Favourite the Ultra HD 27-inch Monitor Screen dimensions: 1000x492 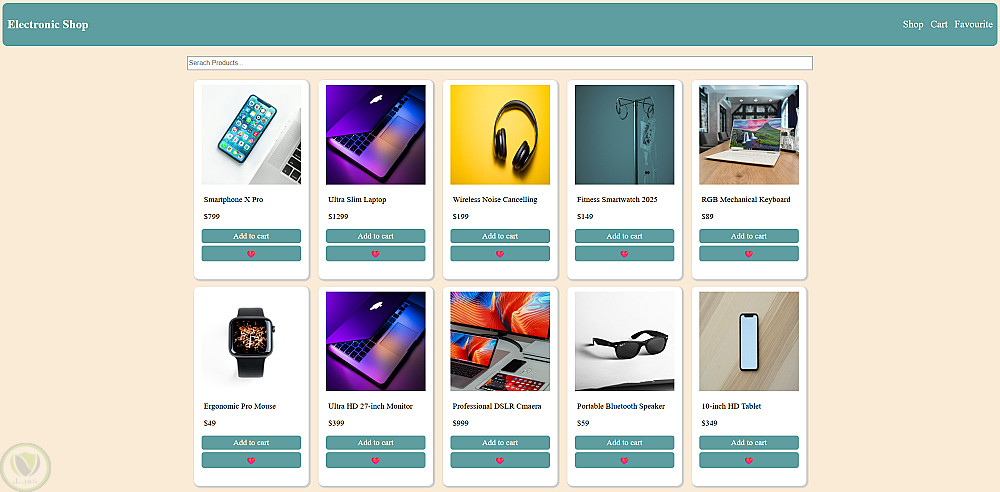(x=376, y=460)
